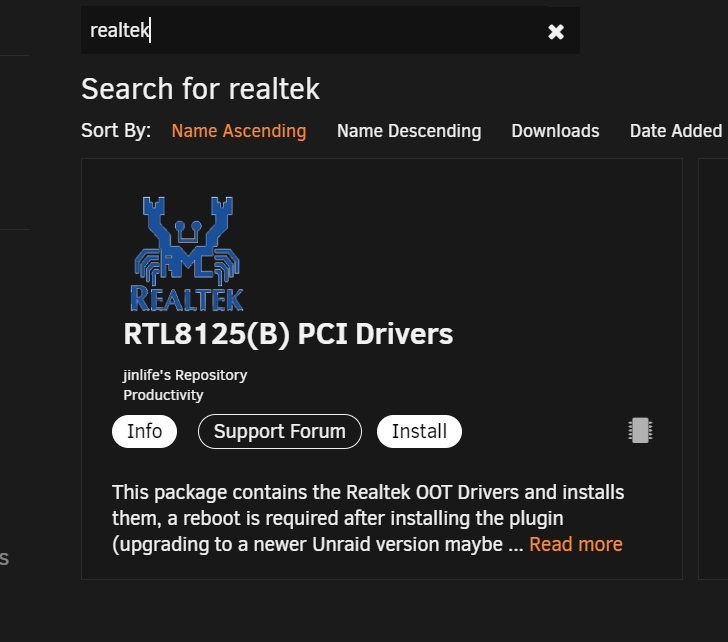Sort results by Name Ascending
This screenshot has width=728, height=642.
(x=239, y=131)
